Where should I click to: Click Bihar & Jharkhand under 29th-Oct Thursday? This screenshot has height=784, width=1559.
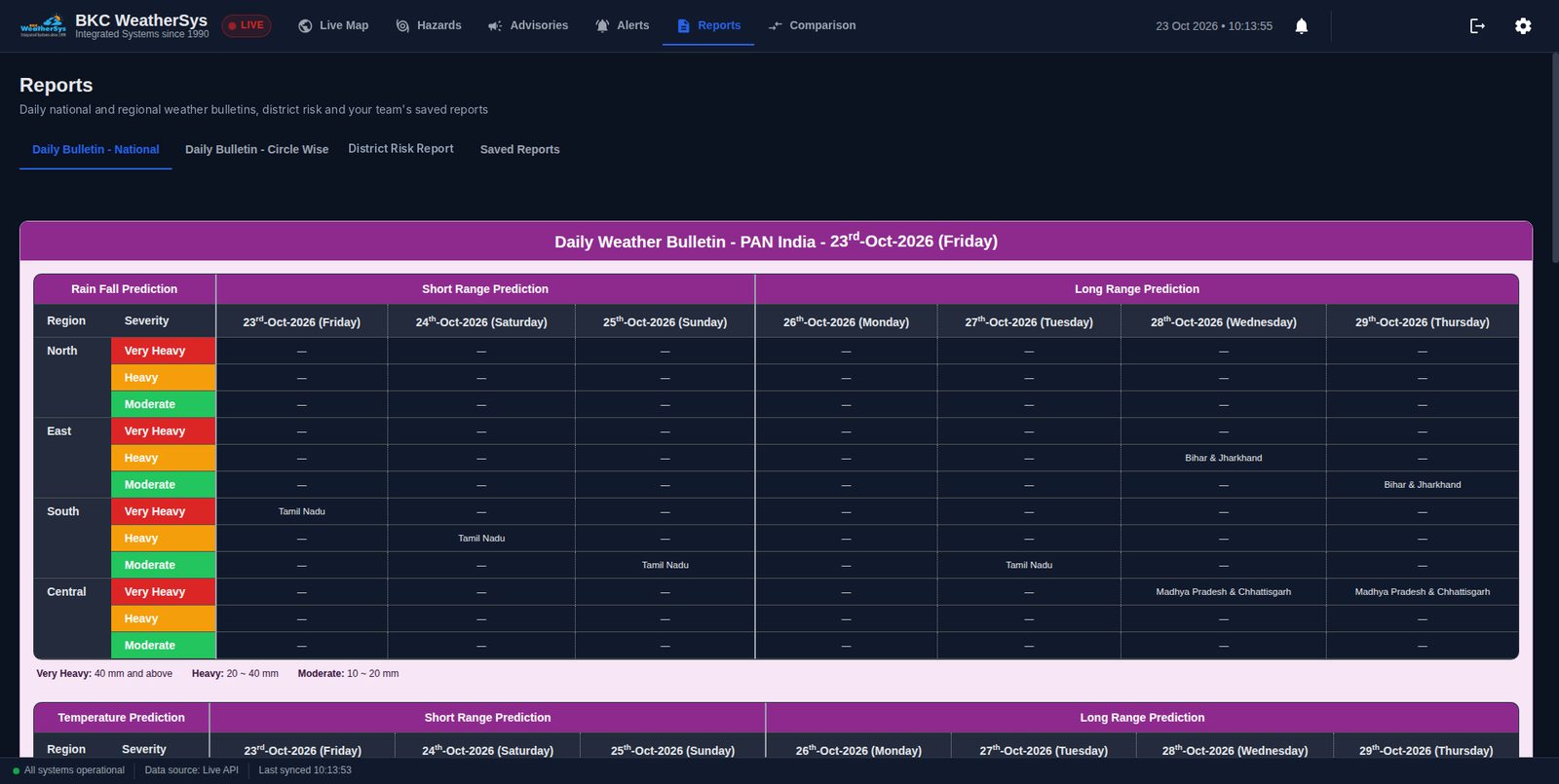coord(1423,485)
